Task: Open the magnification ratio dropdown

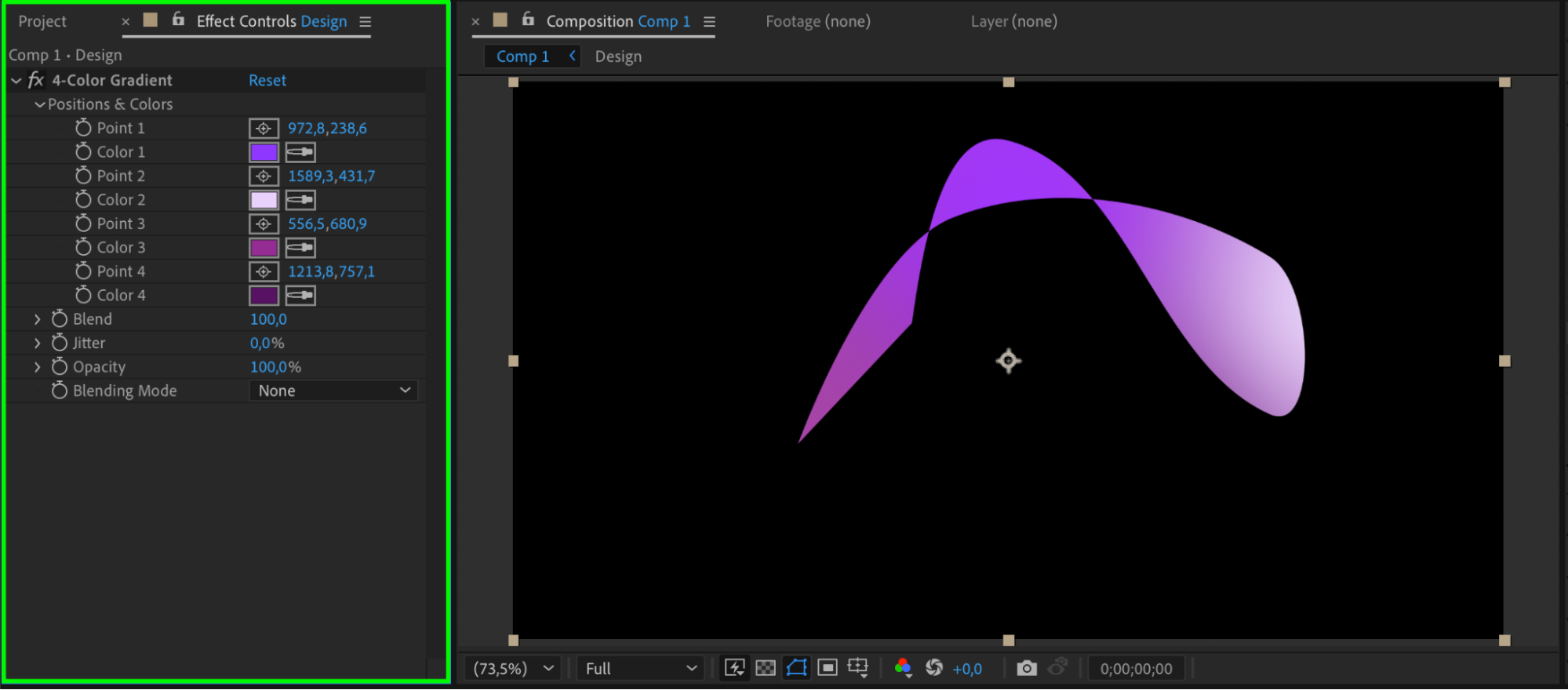Action: click(x=513, y=669)
